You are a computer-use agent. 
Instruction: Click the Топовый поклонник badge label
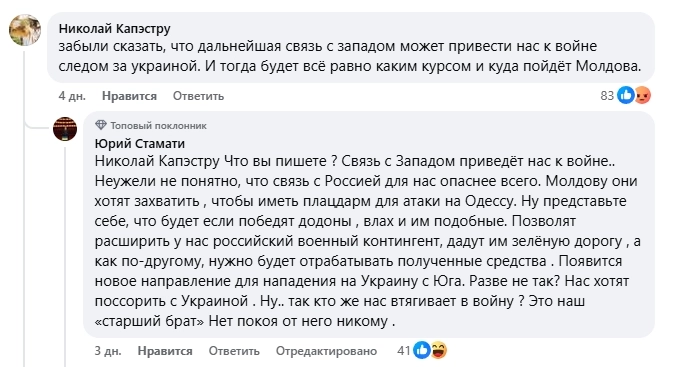(158, 126)
